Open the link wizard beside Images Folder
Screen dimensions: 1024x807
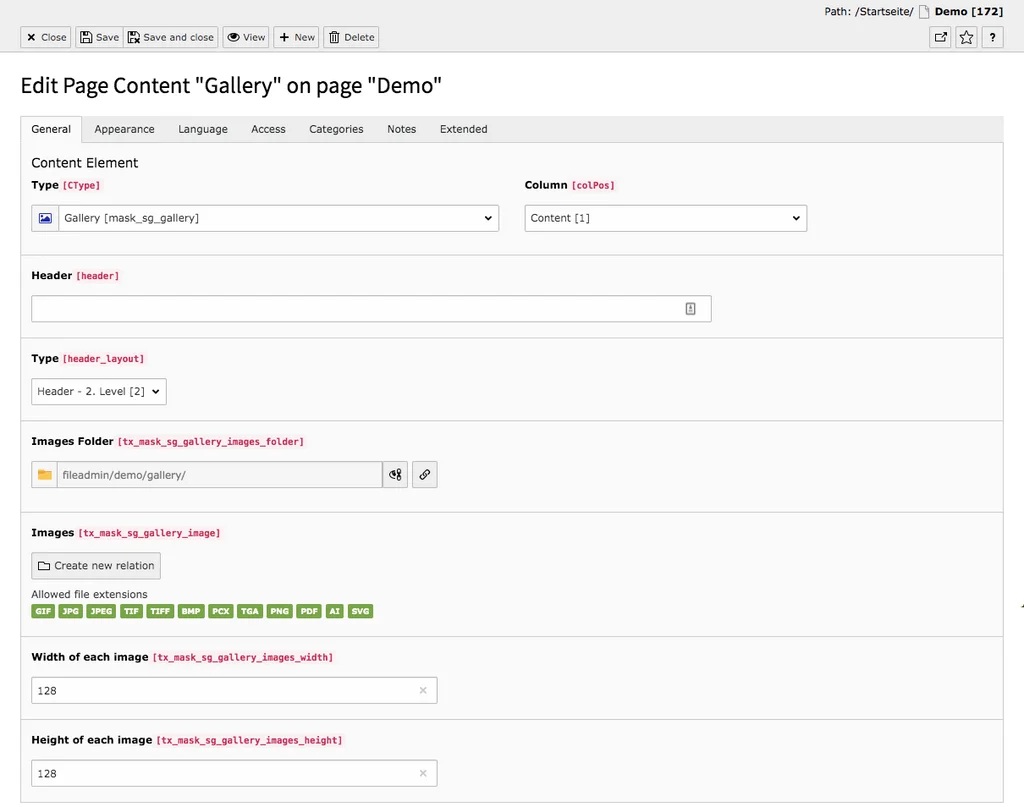(x=424, y=474)
